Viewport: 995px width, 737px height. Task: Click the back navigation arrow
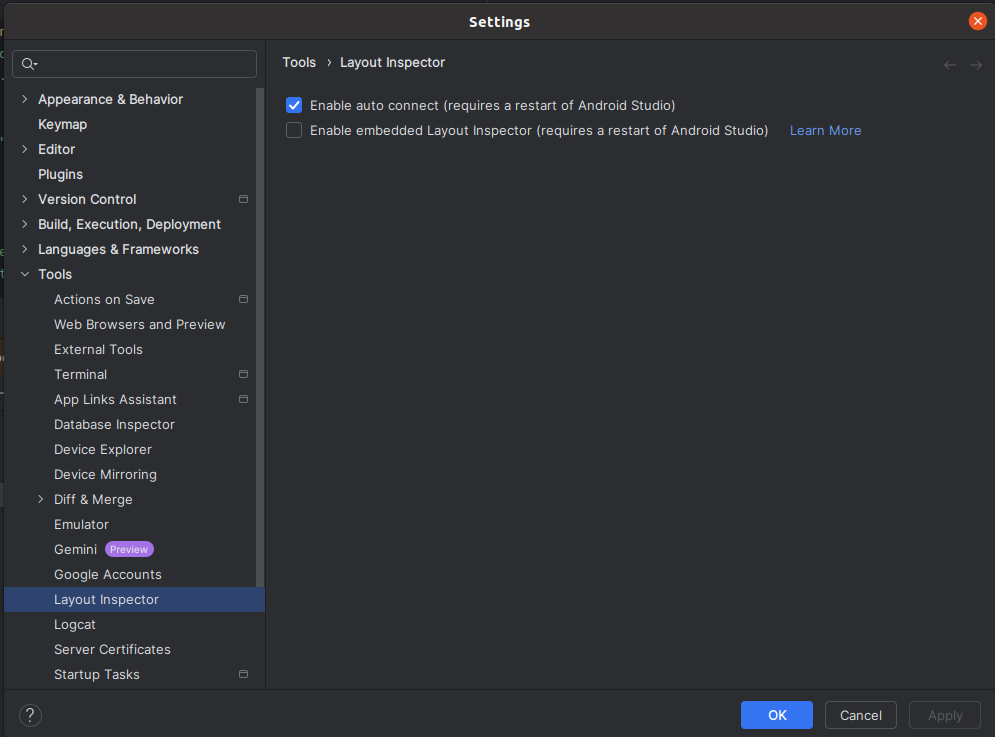[x=950, y=65]
